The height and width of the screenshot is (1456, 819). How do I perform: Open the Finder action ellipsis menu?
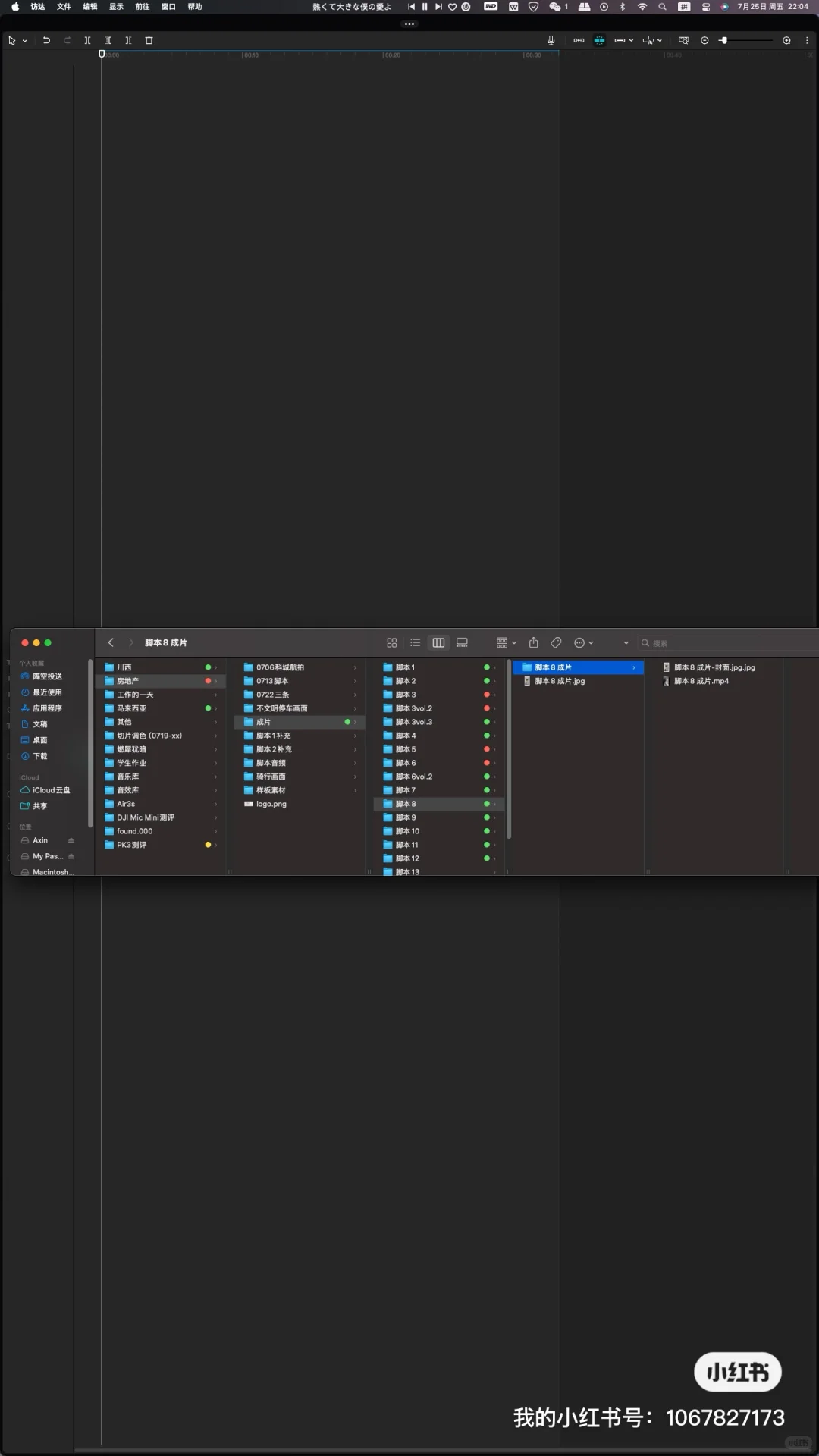click(x=583, y=642)
